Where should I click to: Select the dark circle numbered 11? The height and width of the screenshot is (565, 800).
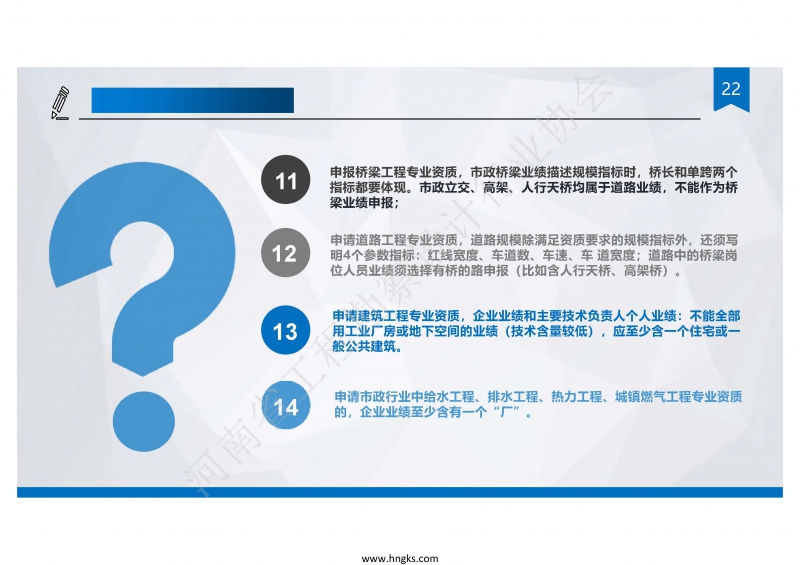[286, 182]
